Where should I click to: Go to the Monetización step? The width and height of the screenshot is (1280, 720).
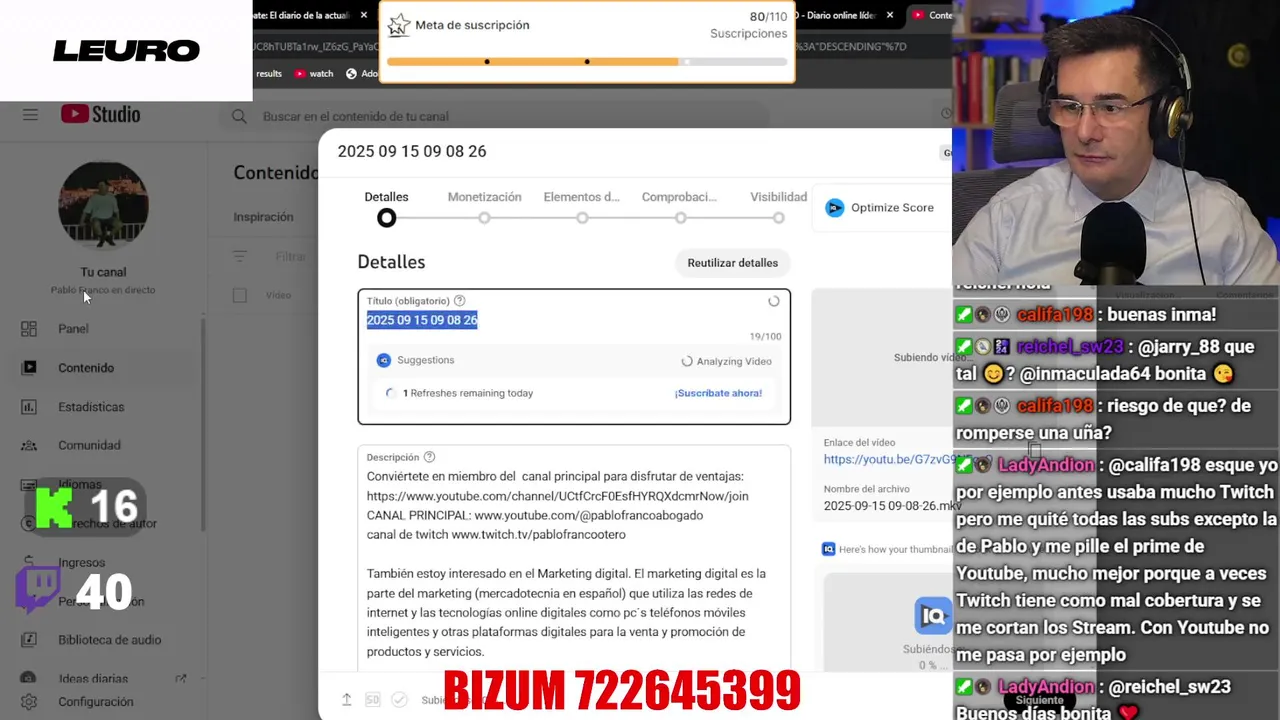[x=484, y=208]
